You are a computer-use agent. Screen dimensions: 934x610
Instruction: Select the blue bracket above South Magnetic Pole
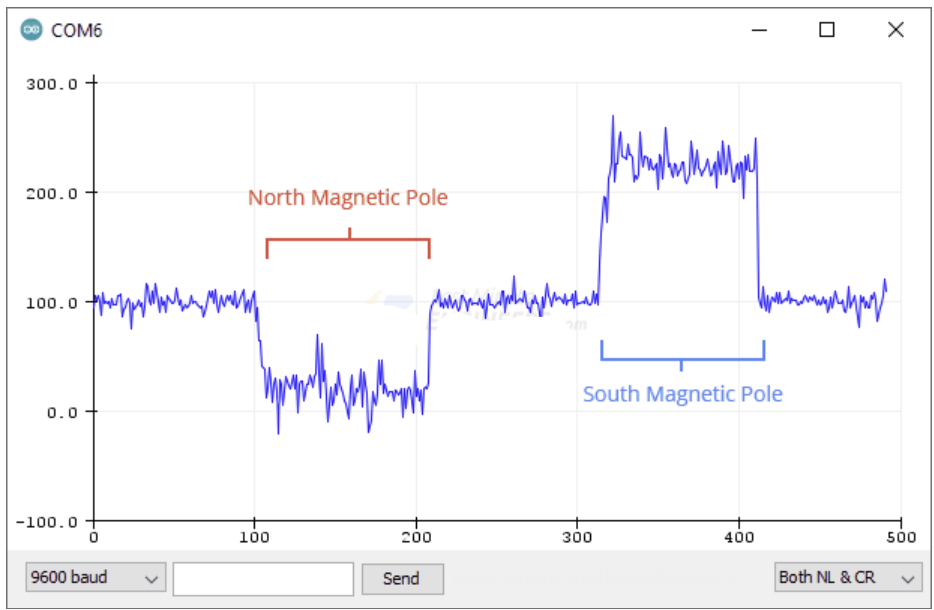682,357
